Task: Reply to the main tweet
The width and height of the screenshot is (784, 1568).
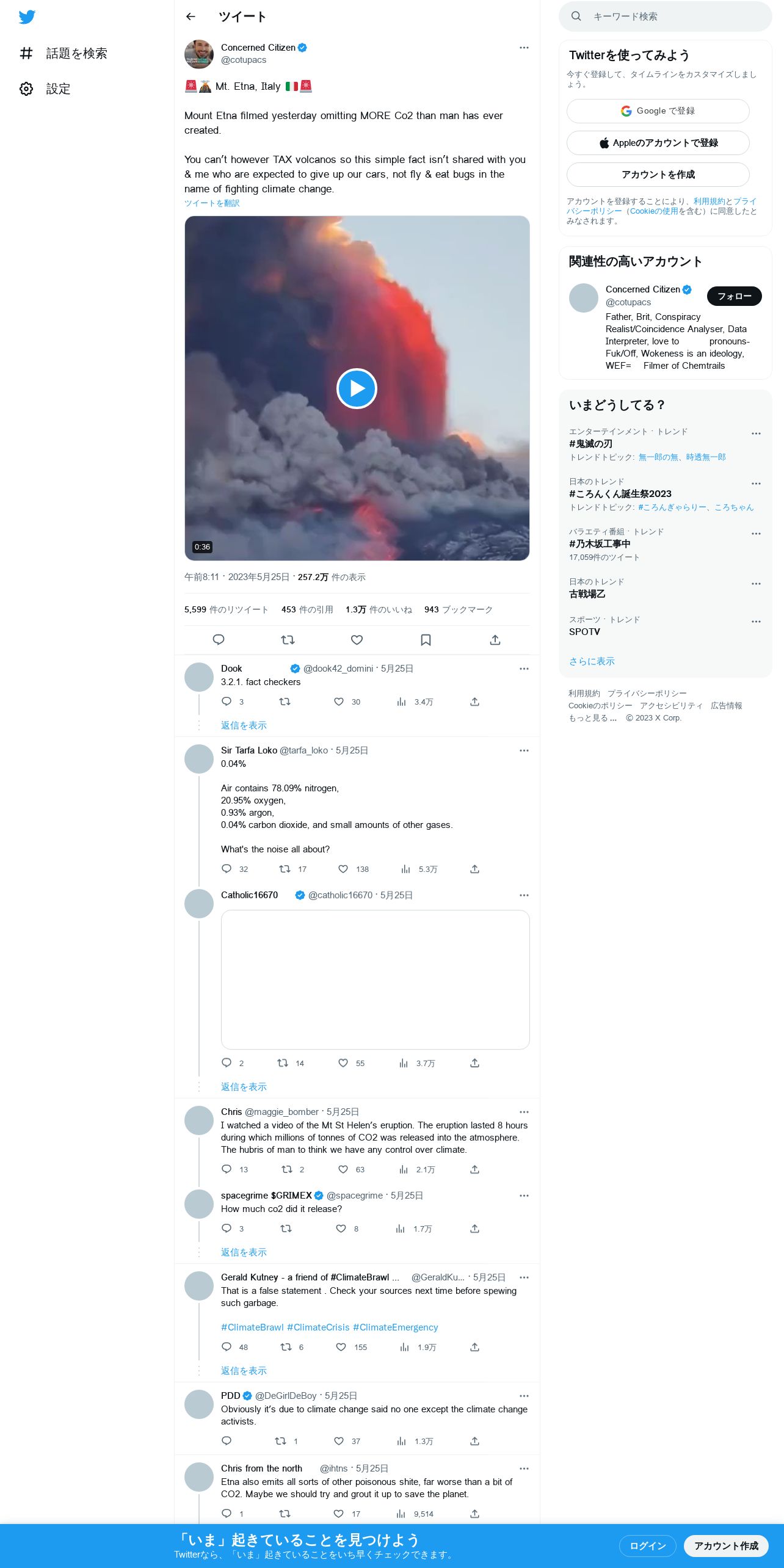Action: [219, 640]
